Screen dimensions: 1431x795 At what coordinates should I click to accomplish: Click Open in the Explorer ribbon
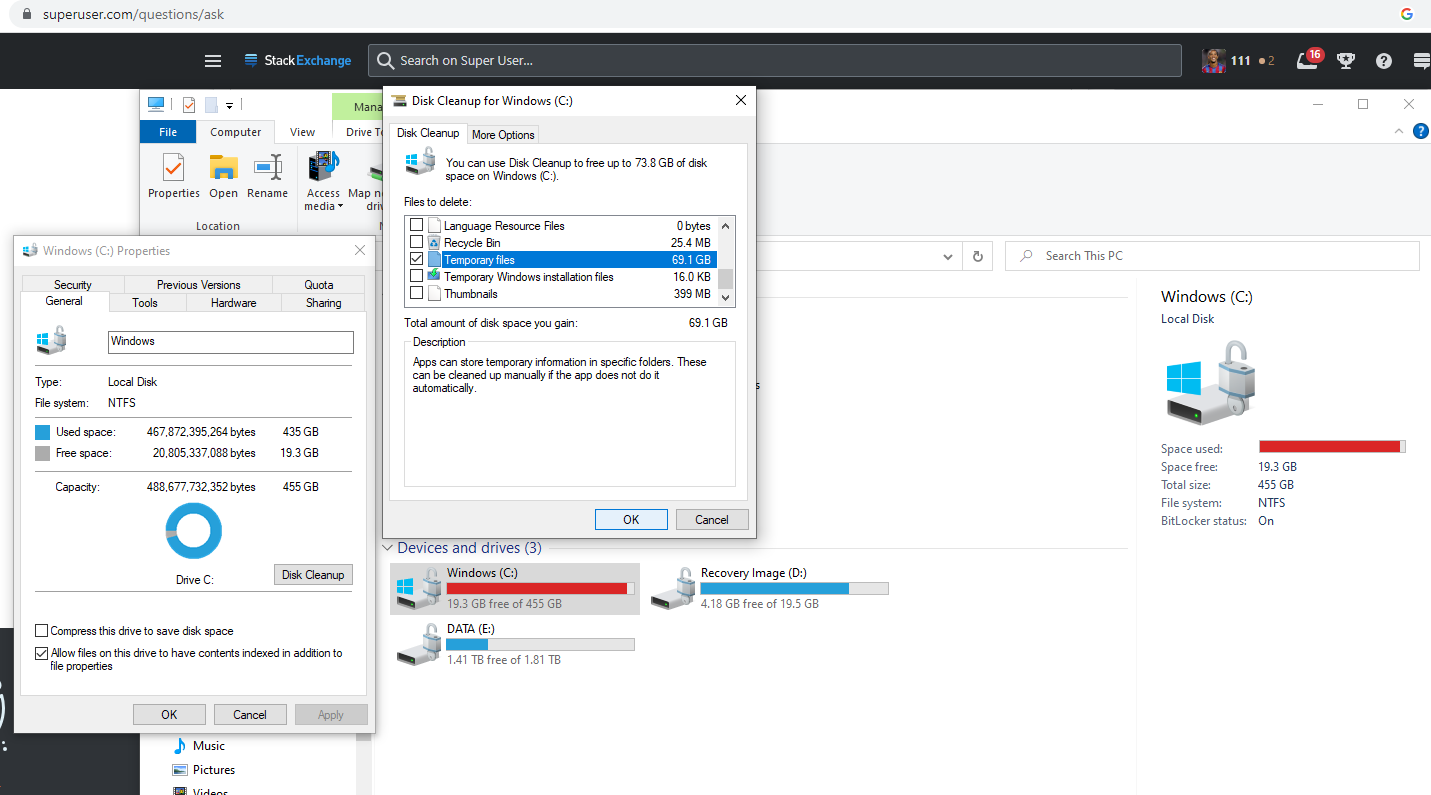pyautogui.click(x=223, y=176)
